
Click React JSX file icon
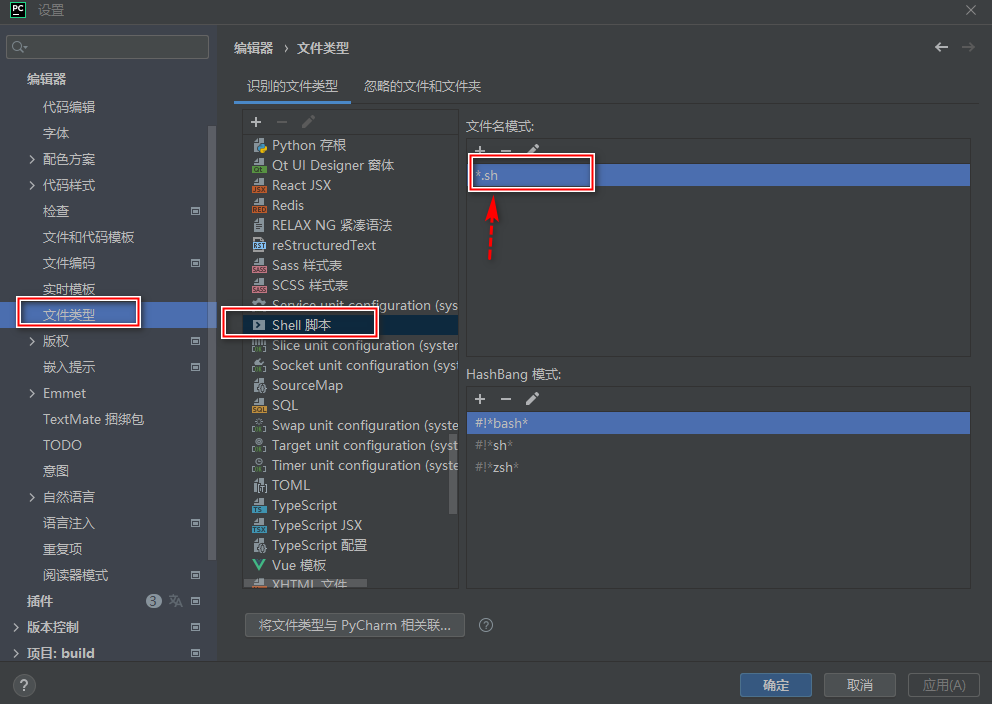pyautogui.click(x=259, y=185)
